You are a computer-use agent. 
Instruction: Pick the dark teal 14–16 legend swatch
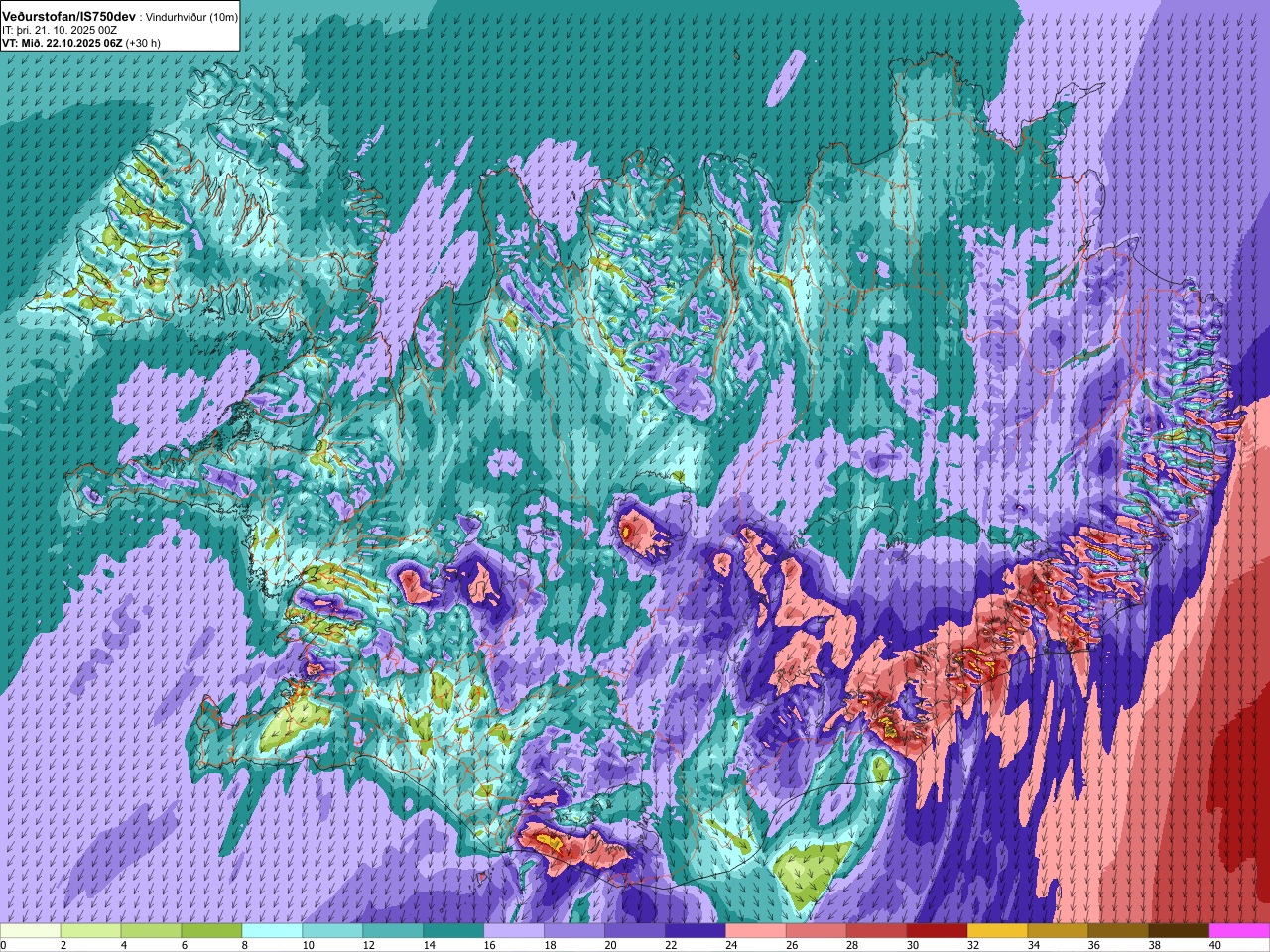pos(453,931)
